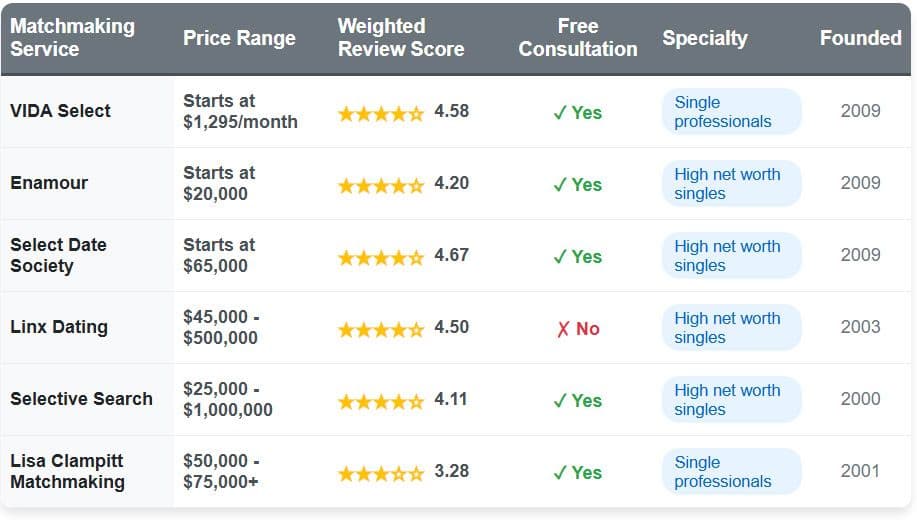Click the High net worth singles tag for Enamour
Screen dimensions: 917x520
731,184
